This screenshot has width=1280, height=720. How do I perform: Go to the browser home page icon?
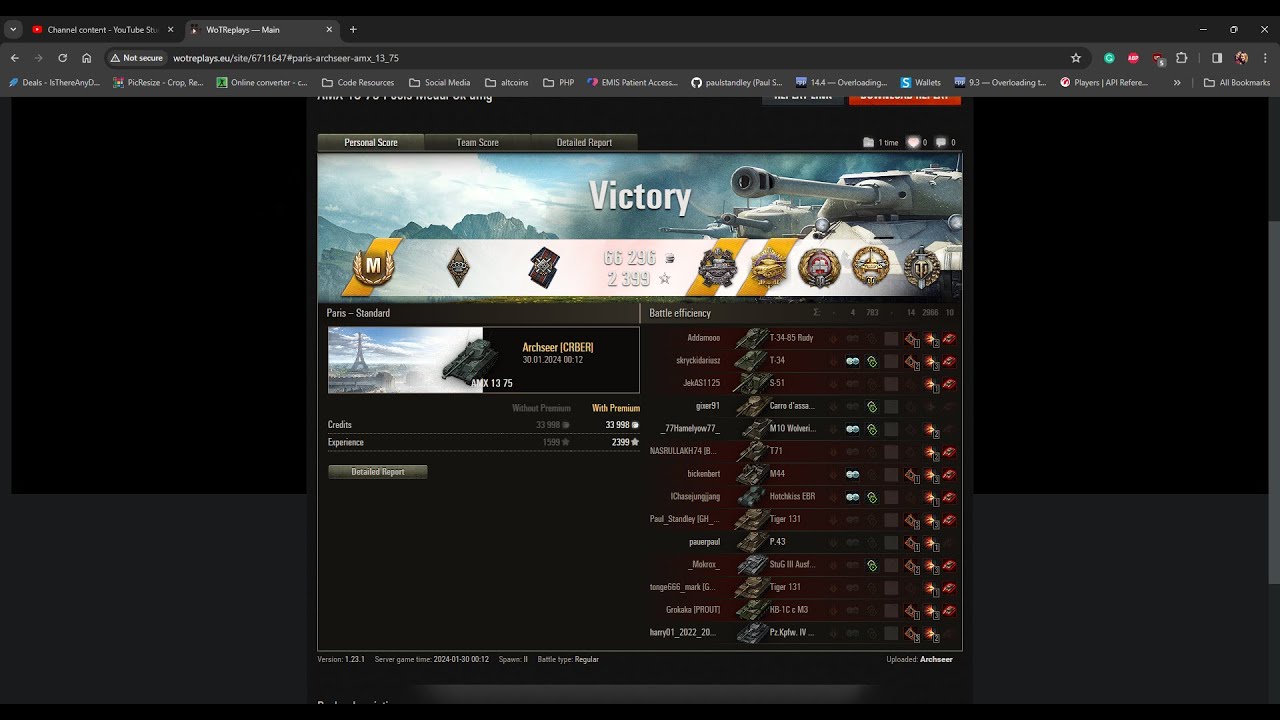point(87,58)
